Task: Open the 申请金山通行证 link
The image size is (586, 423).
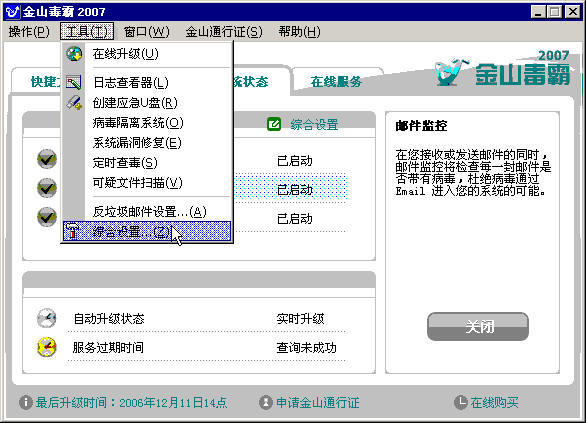Action: click(x=318, y=402)
